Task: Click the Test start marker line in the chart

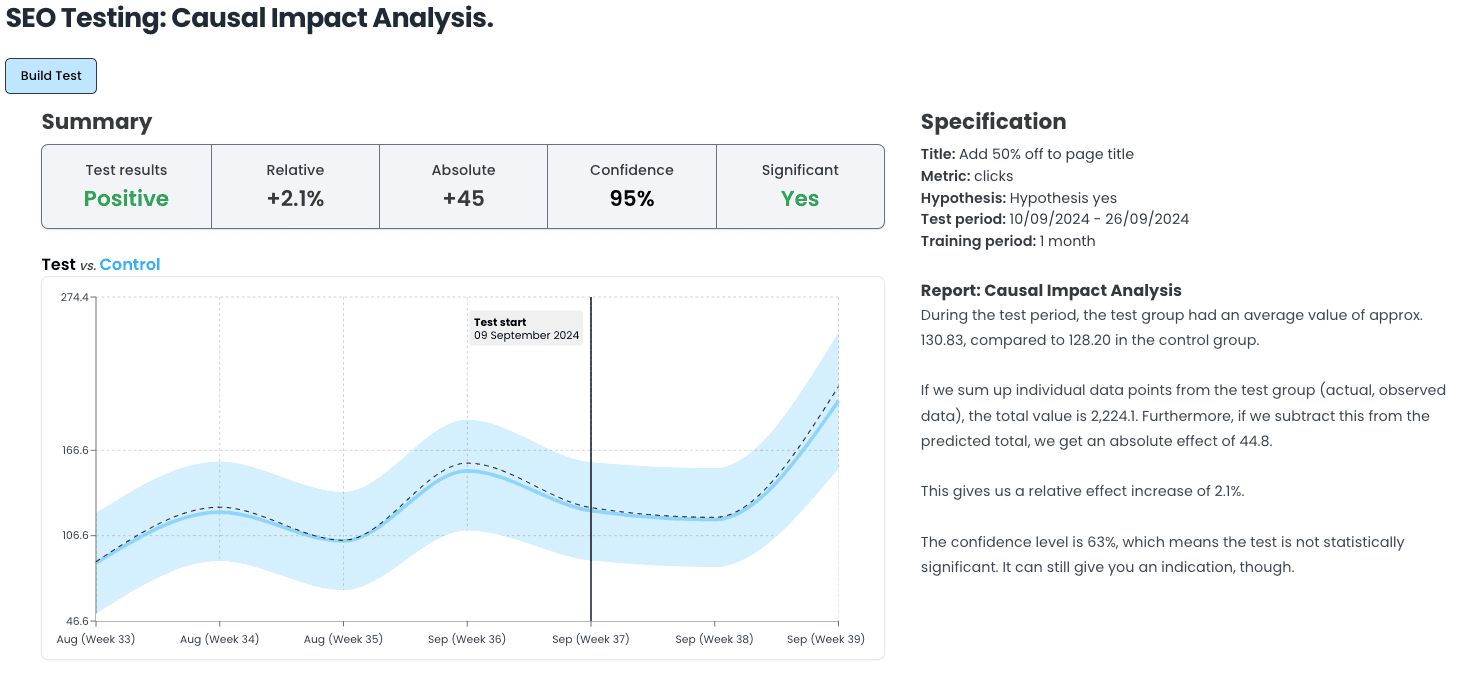Action: (590, 450)
